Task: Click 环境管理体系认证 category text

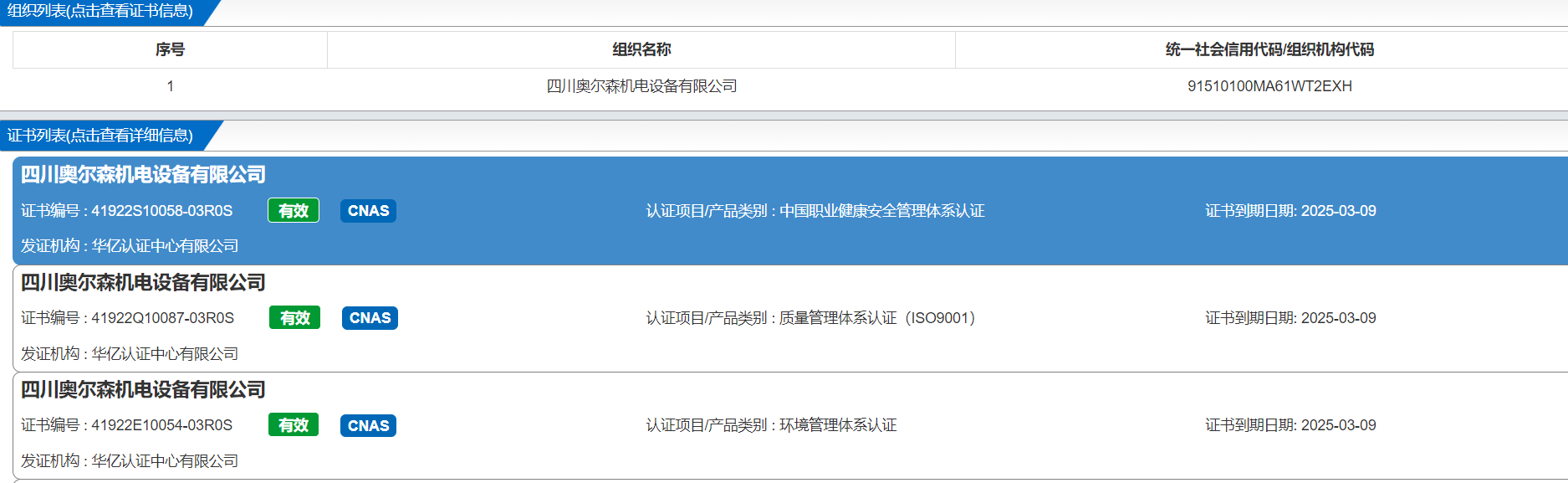Action: point(838,425)
